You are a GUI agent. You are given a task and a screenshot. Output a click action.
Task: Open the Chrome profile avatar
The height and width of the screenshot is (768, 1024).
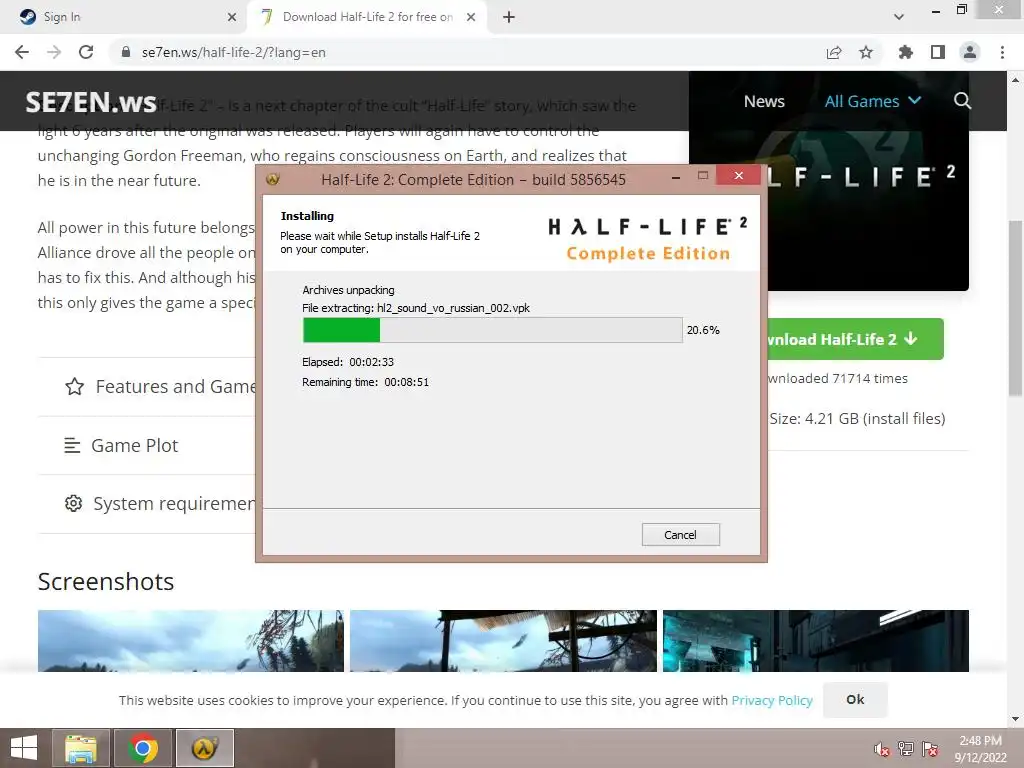(x=970, y=52)
